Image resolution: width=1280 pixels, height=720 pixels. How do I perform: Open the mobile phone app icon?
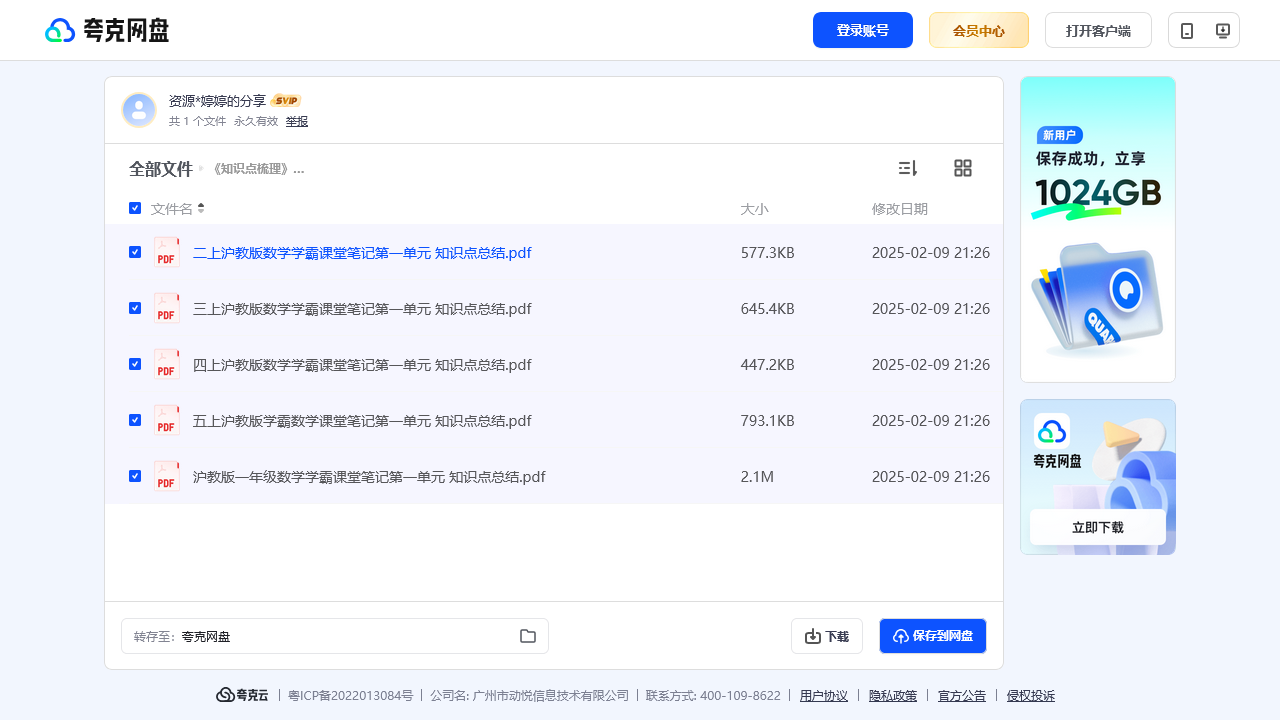click(x=1187, y=30)
